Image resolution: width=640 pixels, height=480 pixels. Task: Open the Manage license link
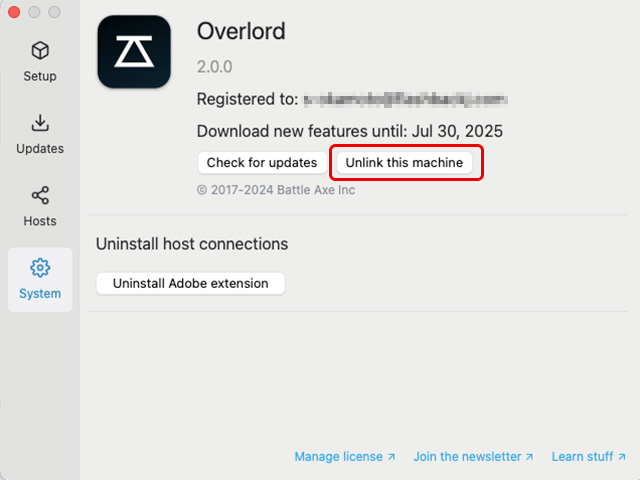[x=338, y=457]
